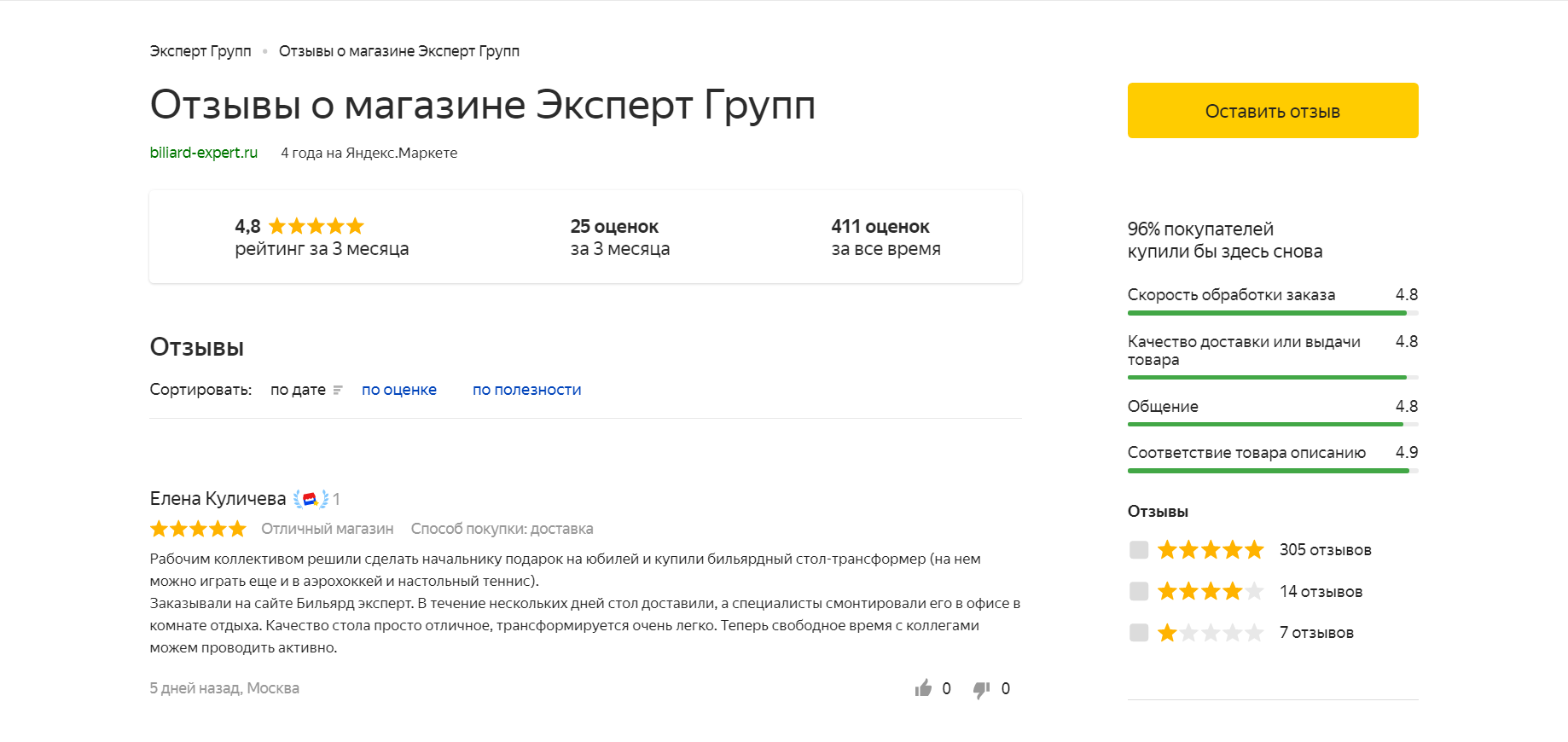Click 96% покупателей купили бы здесь снова
Image resolution: width=1568 pixels, height=742 pixels.
[x=1225, y=241]
